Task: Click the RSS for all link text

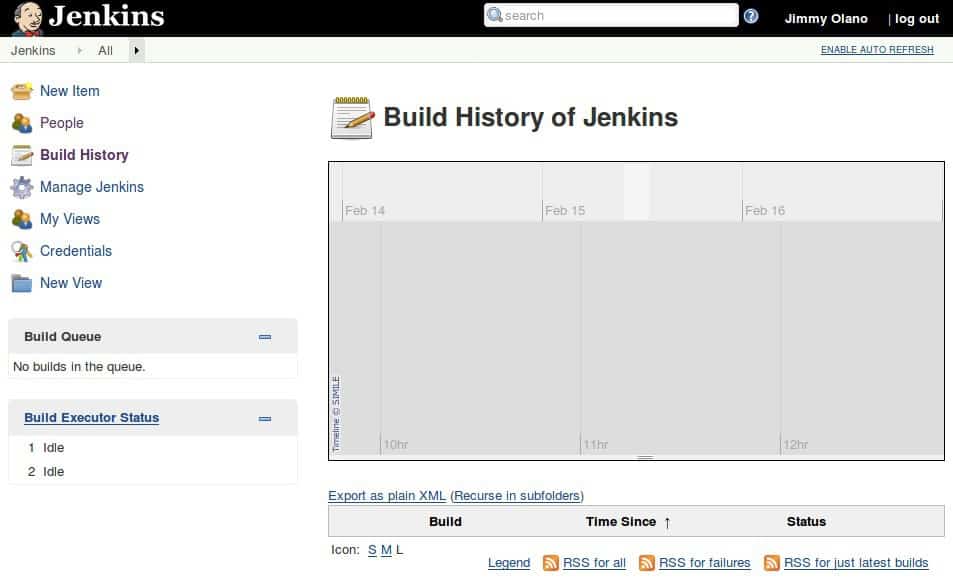Action: 594,563
